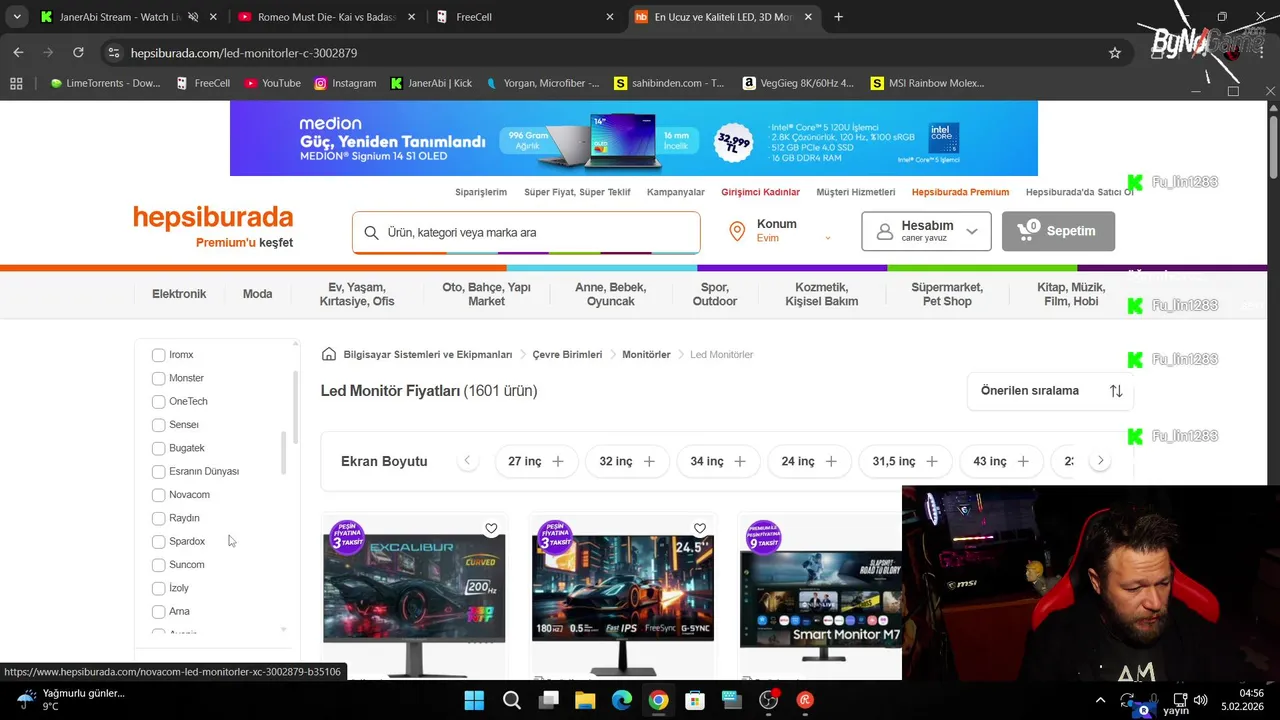Check the Bugatek brand filter
1280x720 pixels.
coord(158,448)
